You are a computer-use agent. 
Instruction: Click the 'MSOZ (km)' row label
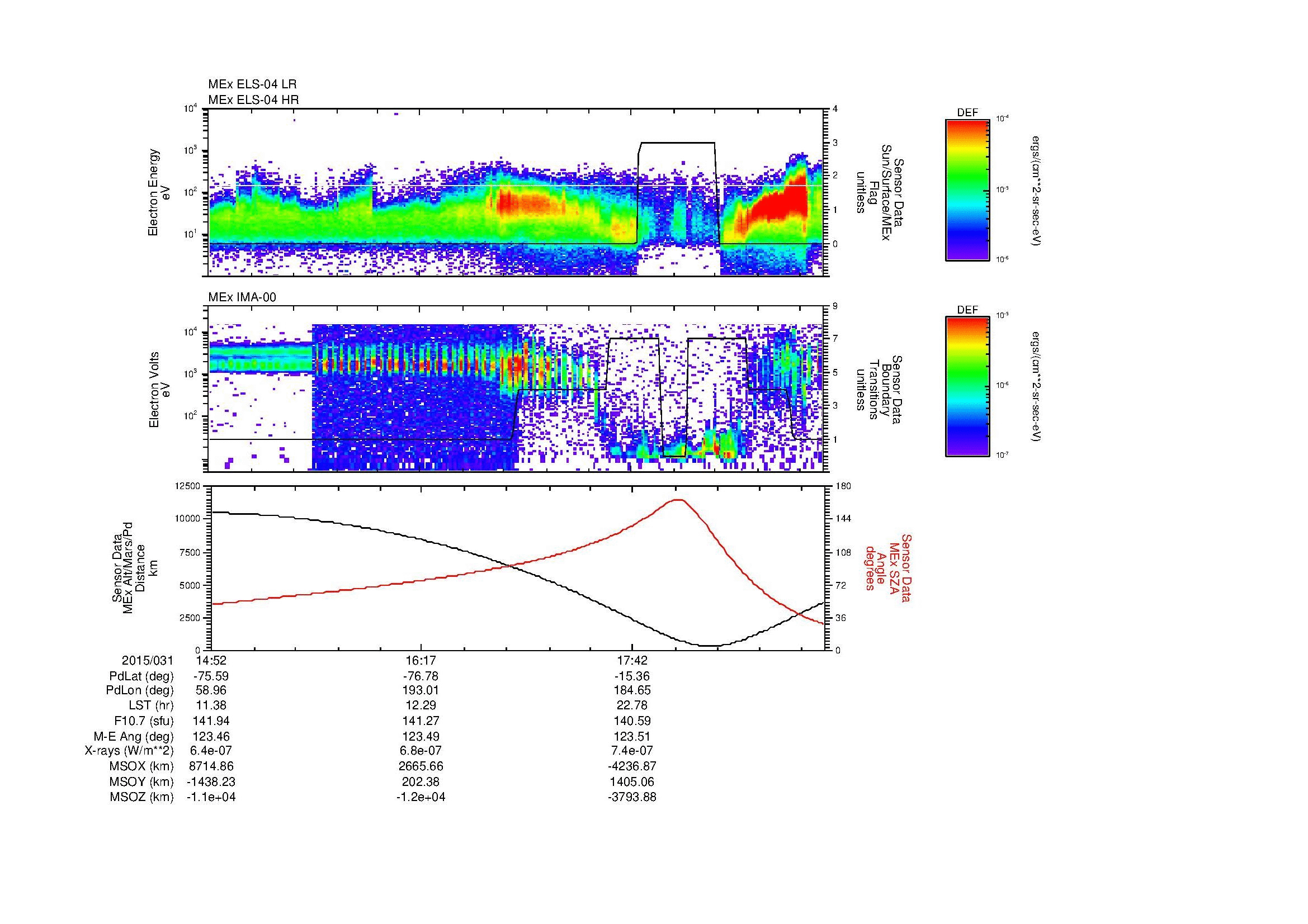tap(141, 797)
